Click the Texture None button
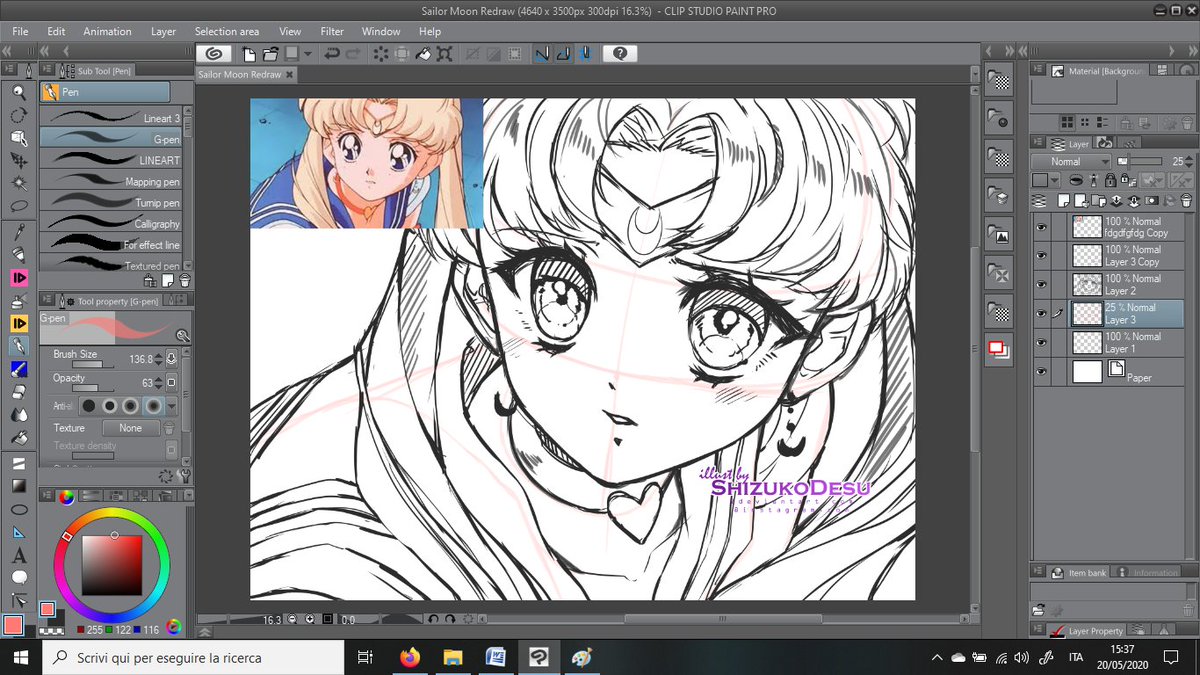Viewport: 1200px width, 675px height. (130, 428)
